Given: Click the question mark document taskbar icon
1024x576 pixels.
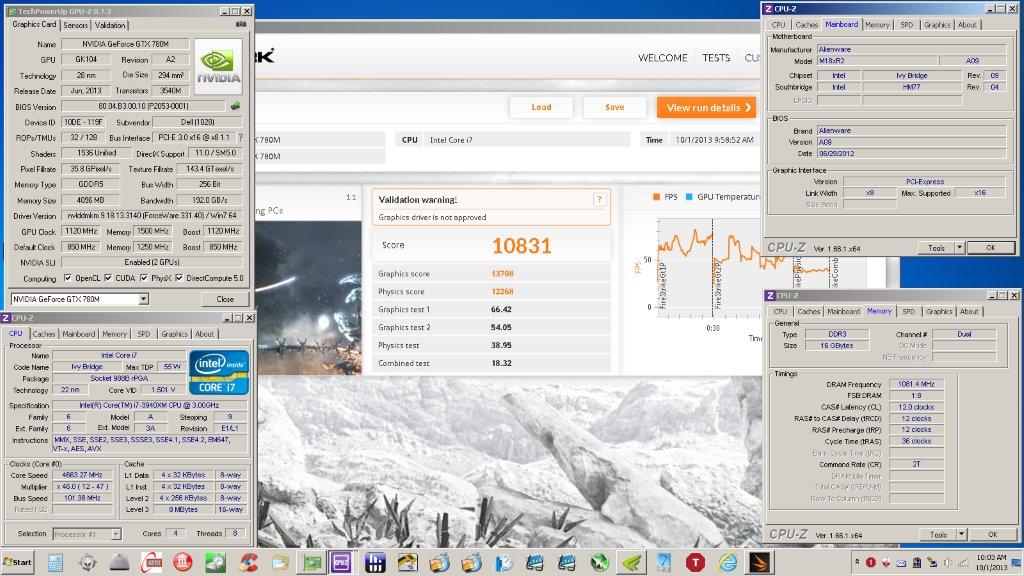Looking at the screenshot, I should 664,562.
